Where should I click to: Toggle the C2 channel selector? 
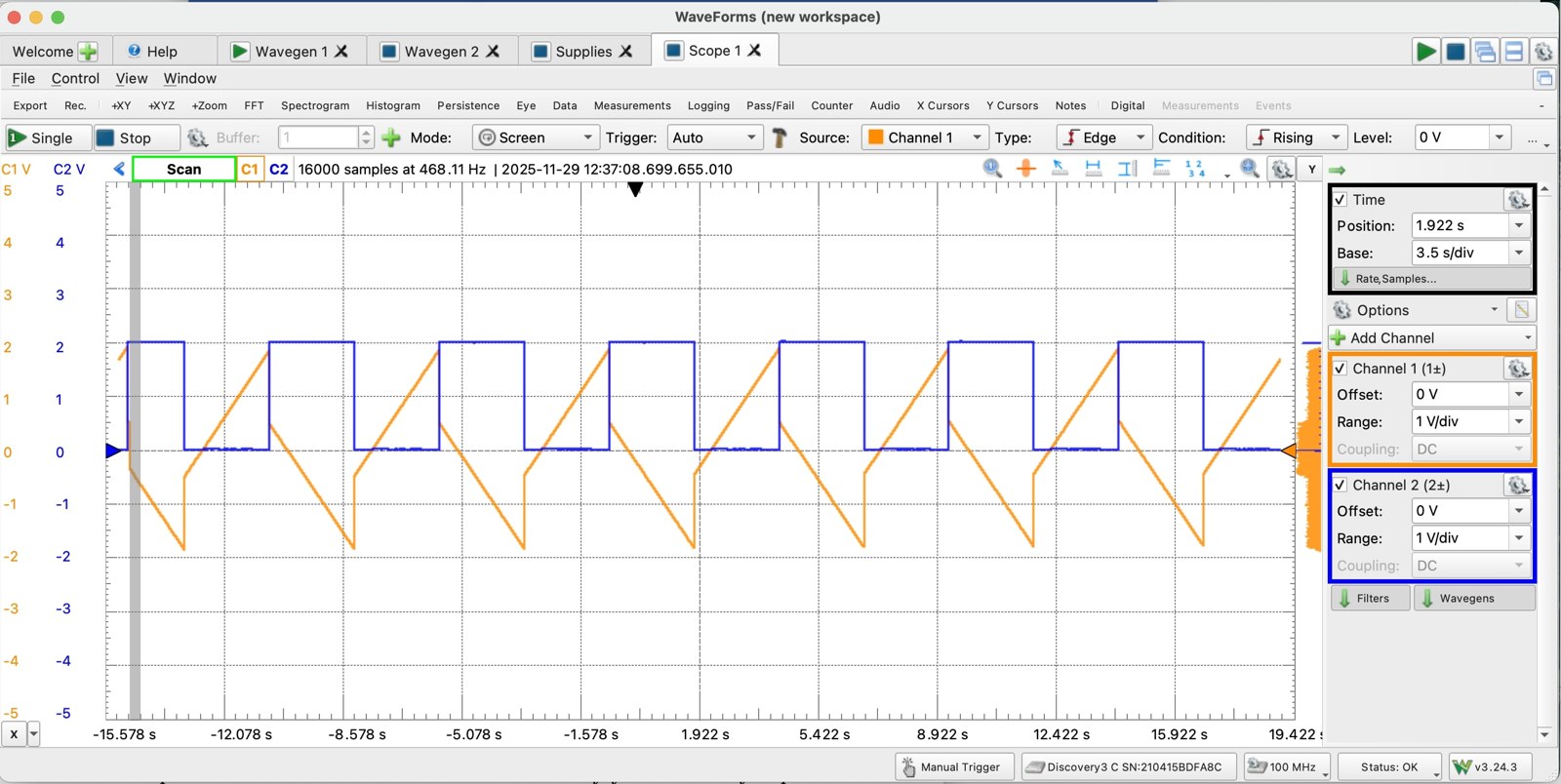click(x=279, y=169)
